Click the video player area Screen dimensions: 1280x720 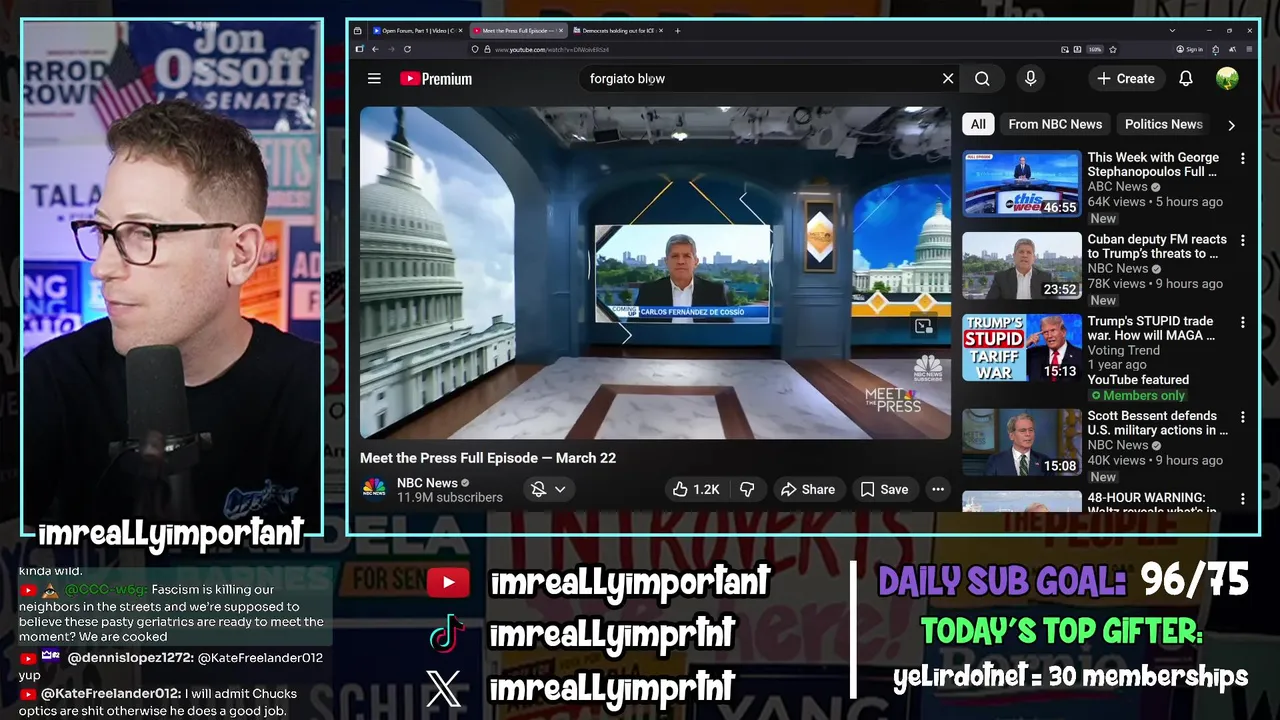point(655,272)
